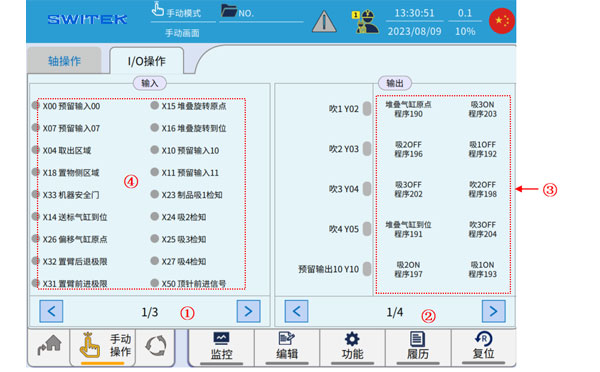Click the cycle arrows auto mode icon
The image size is (600, 372).
click(156, 345)
